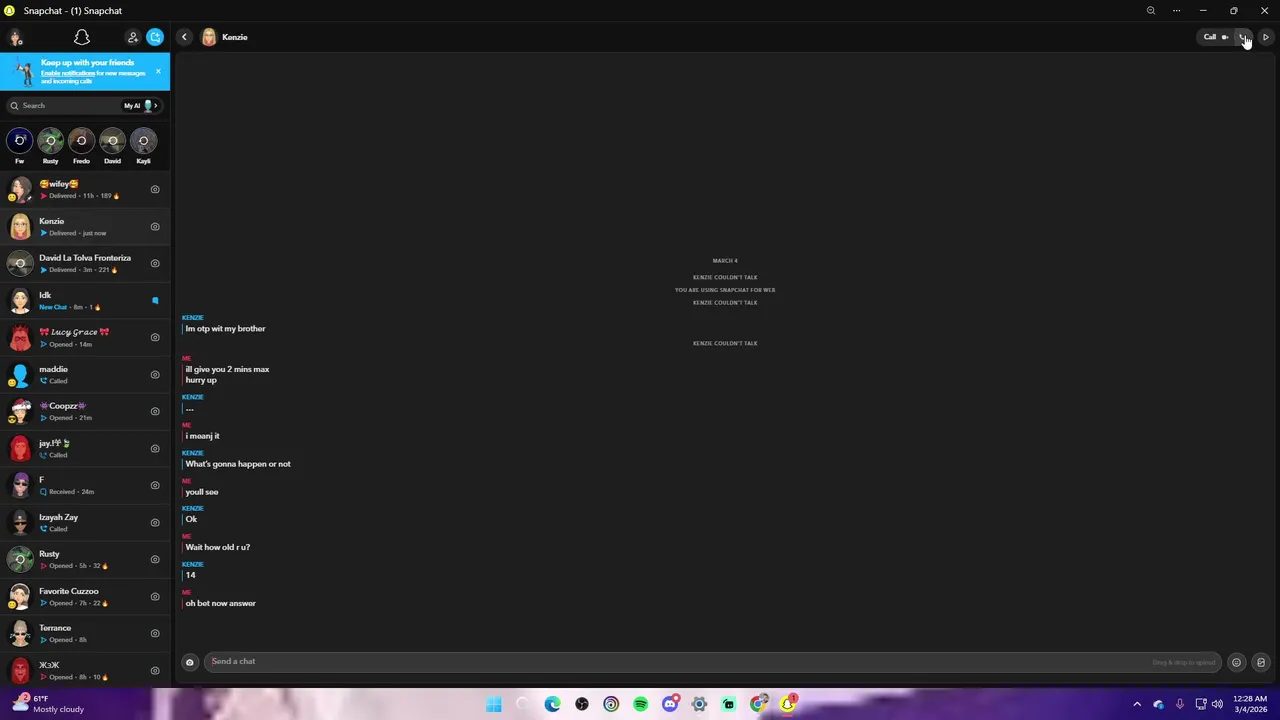The height and width of the screenshot is (720, 1280).
Task: Focus the Send a chat input field
Action: (714, 661)
